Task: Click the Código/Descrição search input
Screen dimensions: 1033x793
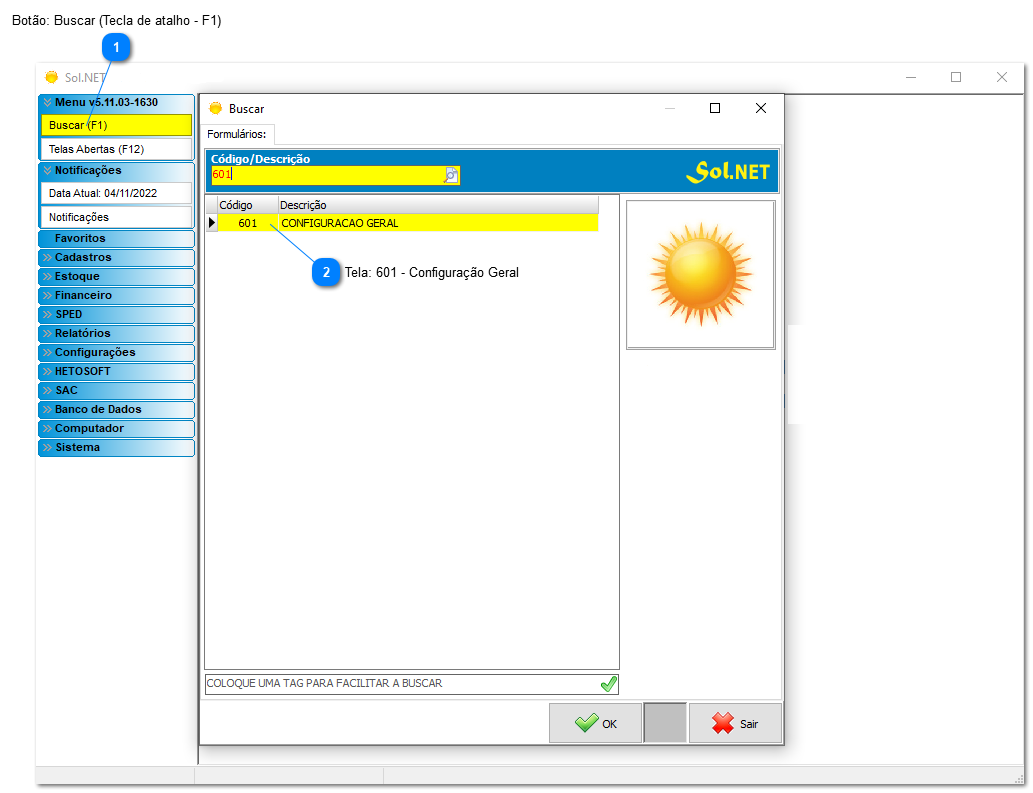Action: 326,175
